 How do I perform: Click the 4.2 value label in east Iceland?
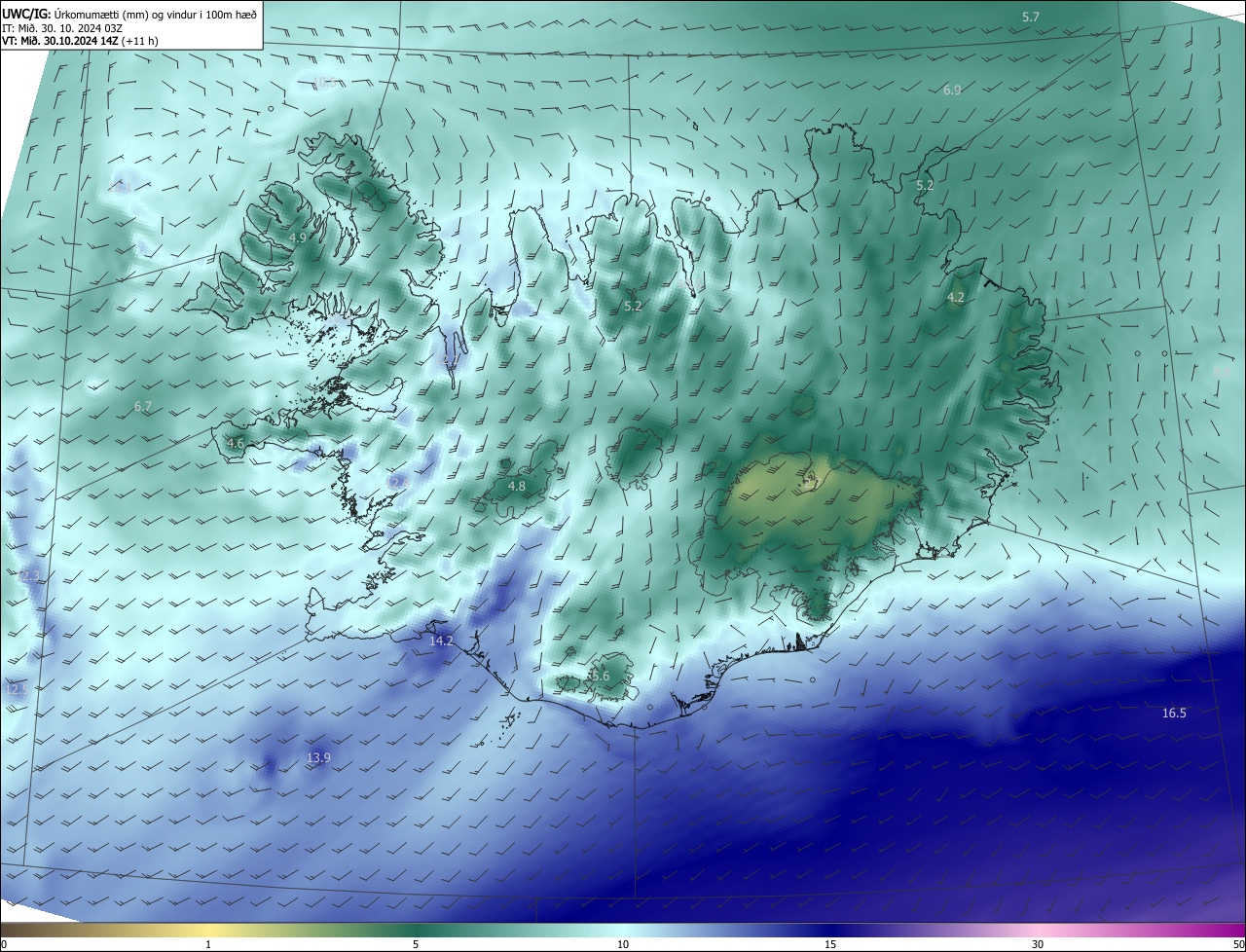click(956, 298)
